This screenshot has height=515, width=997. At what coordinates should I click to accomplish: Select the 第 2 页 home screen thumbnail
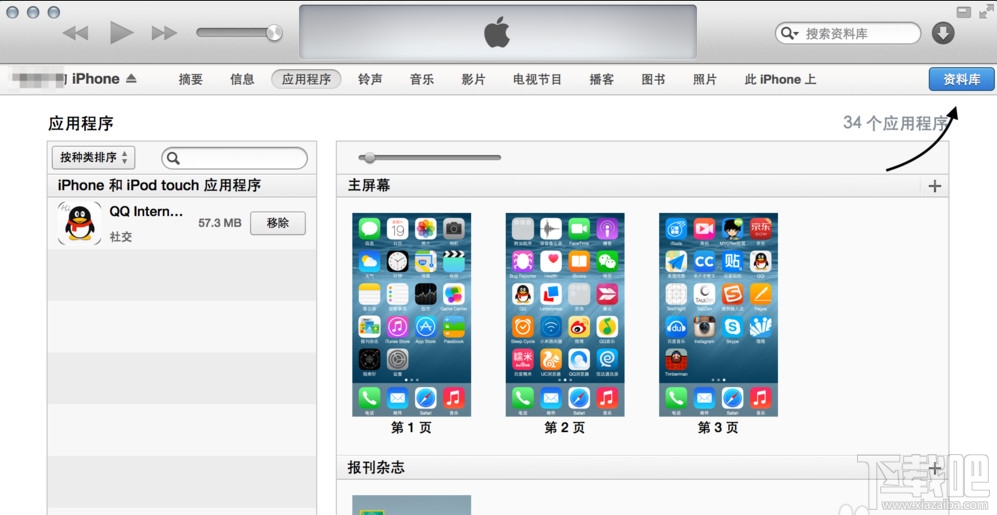565,315
